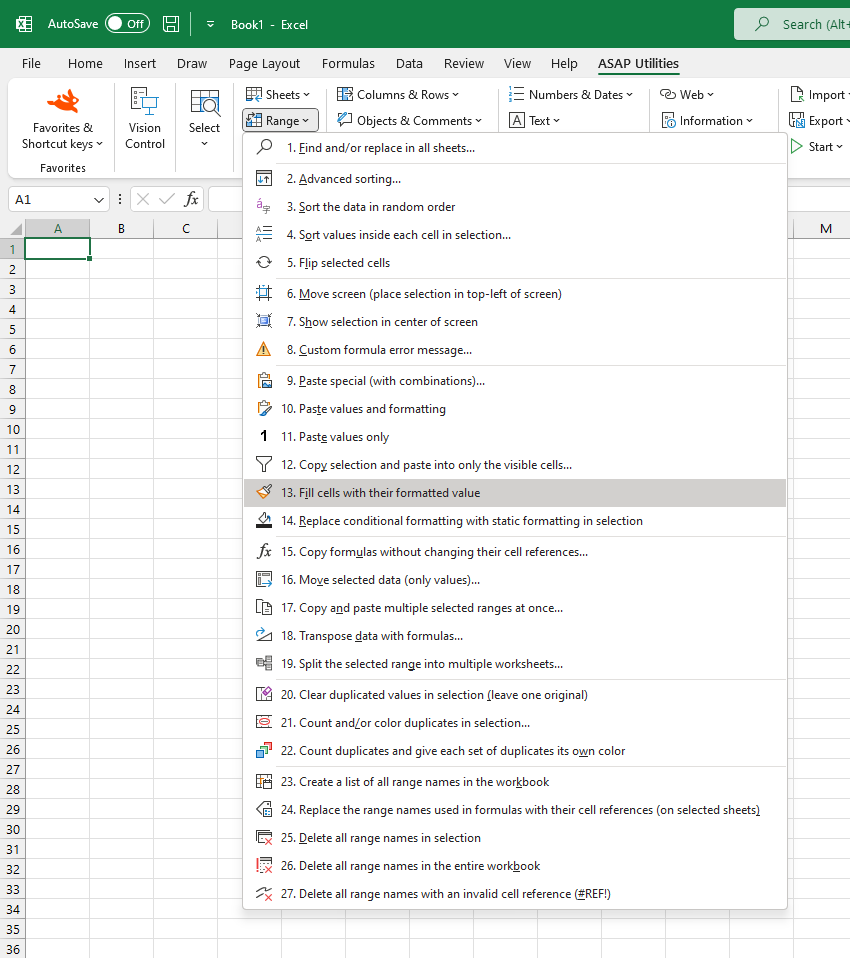The width and height of the screenshot is (850, 958).
Task: Open the File tab
Action: 31,64
